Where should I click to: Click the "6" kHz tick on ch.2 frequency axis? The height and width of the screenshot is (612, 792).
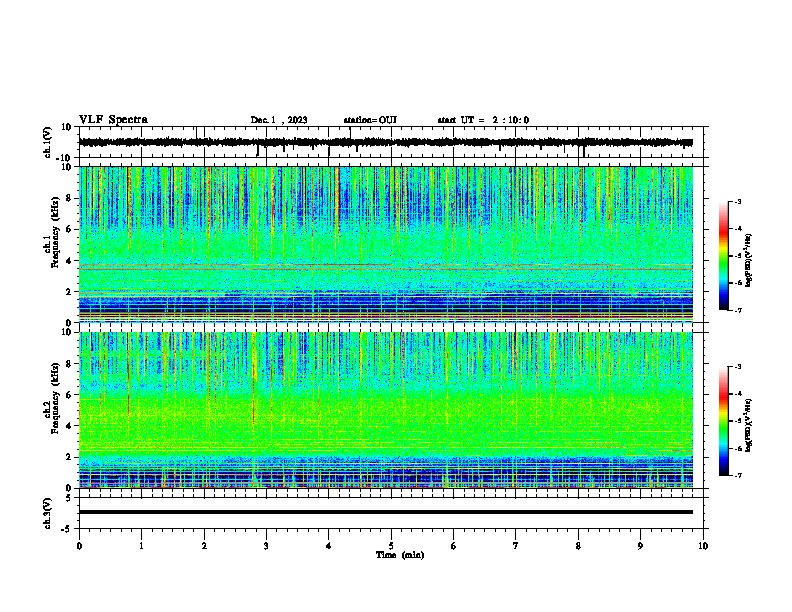69,394
